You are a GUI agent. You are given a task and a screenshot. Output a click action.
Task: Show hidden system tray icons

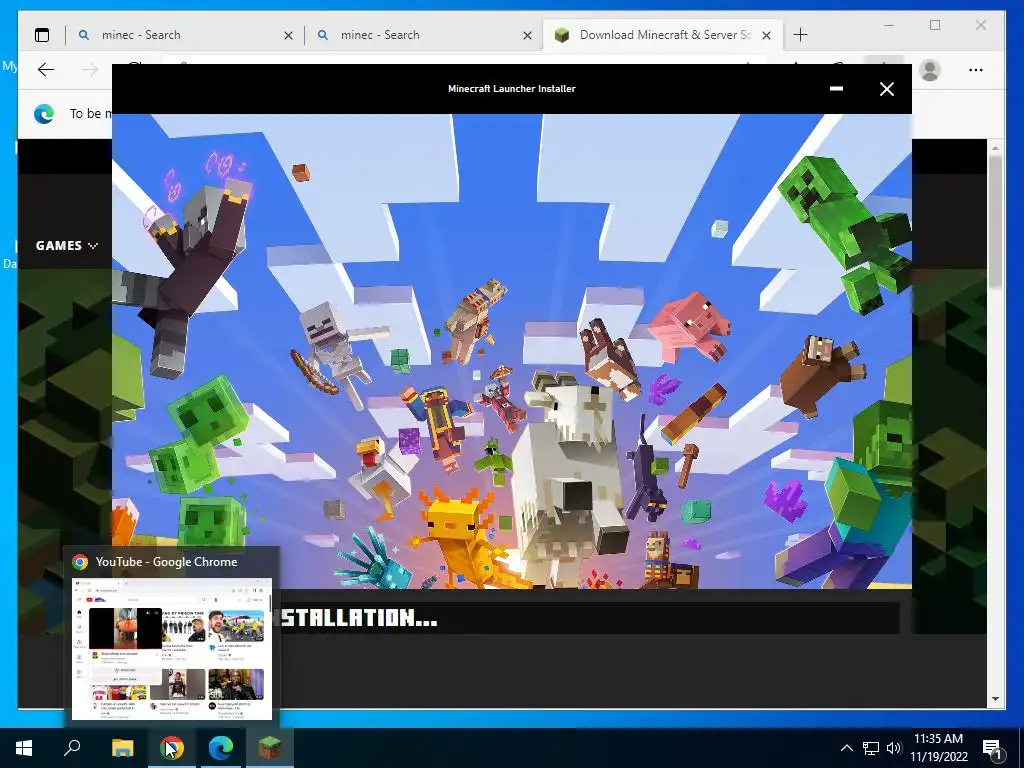846,748
